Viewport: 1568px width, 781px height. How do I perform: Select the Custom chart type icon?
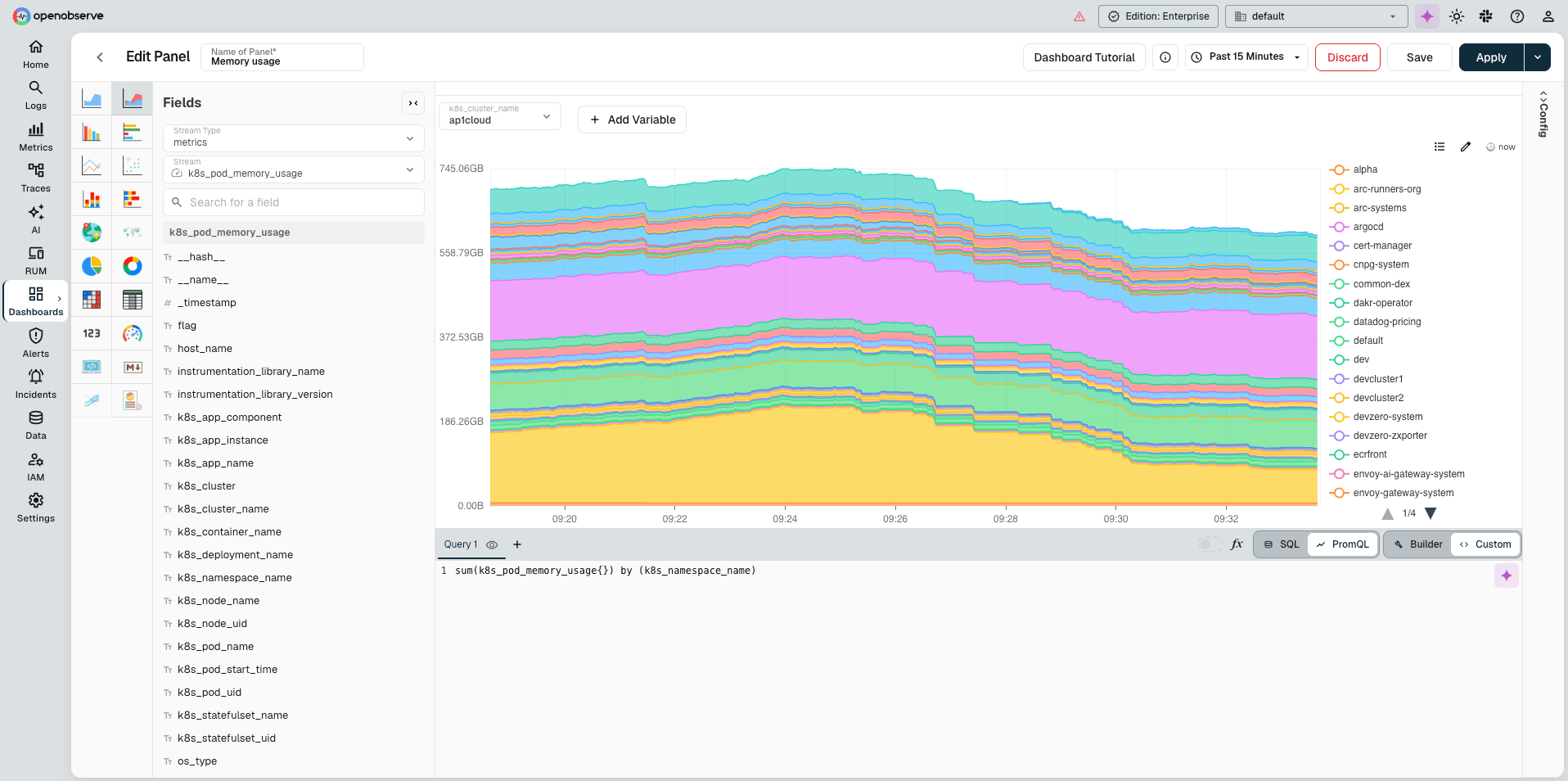point(132,400)
